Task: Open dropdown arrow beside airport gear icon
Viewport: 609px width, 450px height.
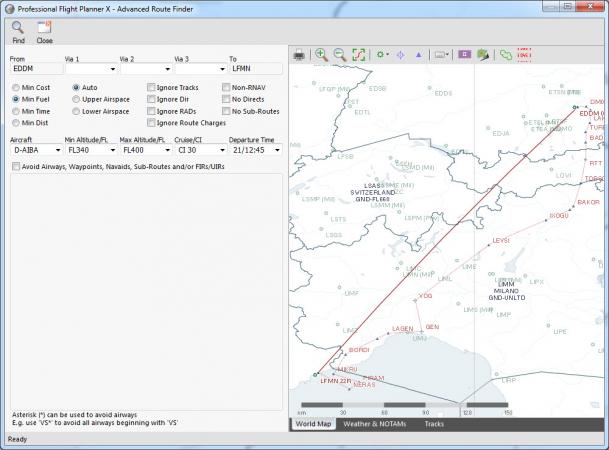Action: click(388, 55)
